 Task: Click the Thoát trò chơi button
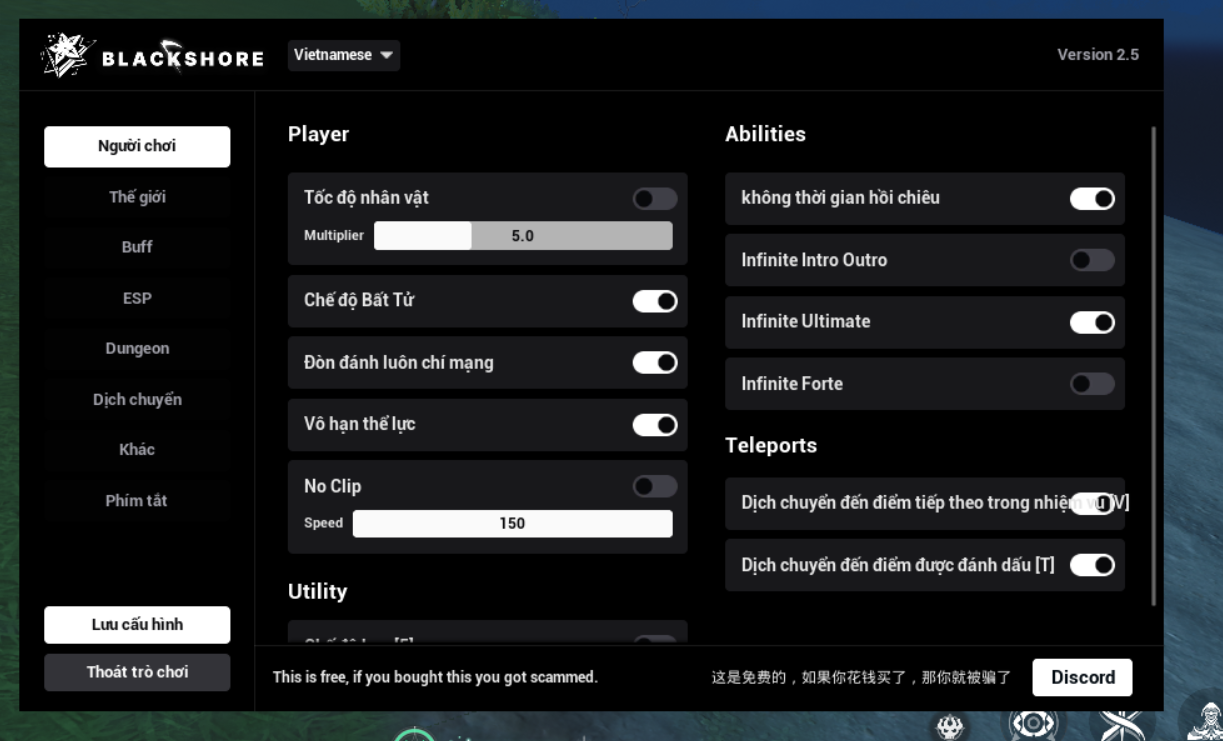click(137, 672)
